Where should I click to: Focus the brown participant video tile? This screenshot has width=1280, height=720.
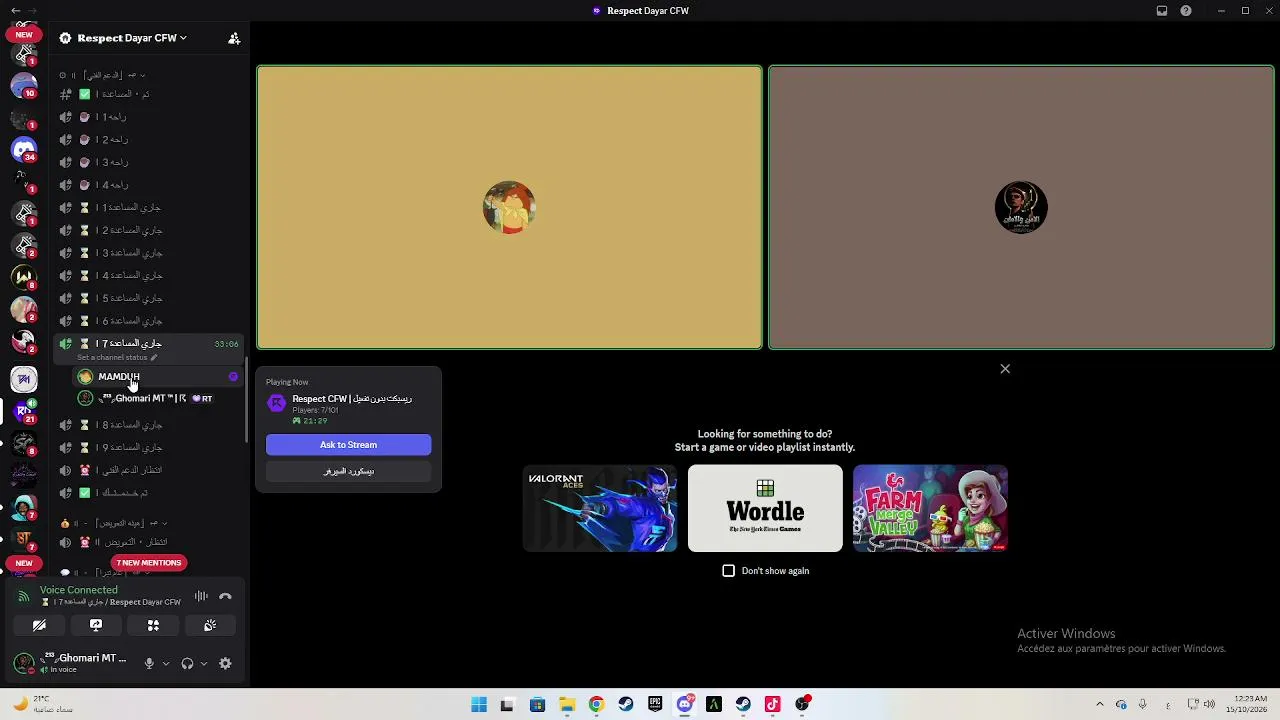[1021, 207]
